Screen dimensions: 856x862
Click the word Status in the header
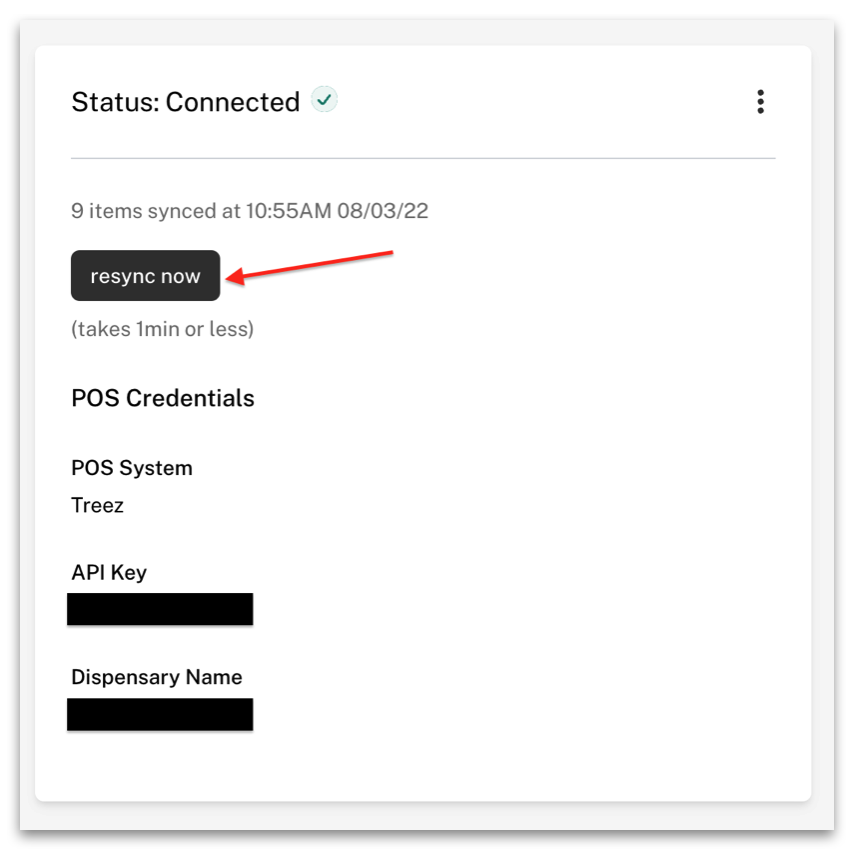[115, 102]
